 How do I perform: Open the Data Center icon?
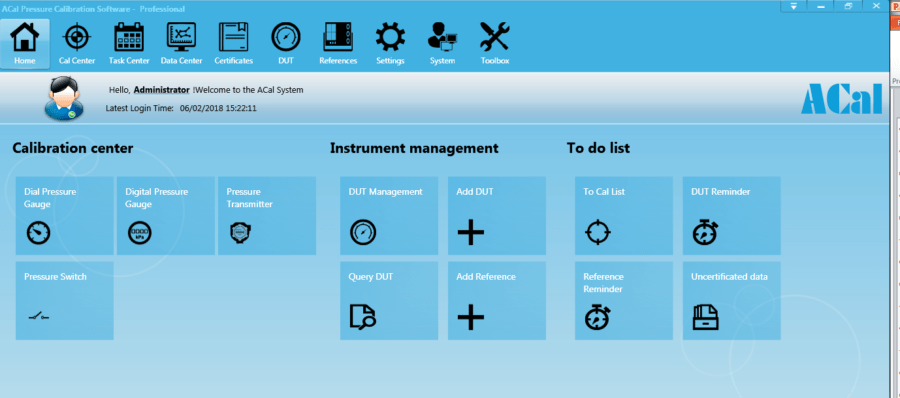click(181, 44)
